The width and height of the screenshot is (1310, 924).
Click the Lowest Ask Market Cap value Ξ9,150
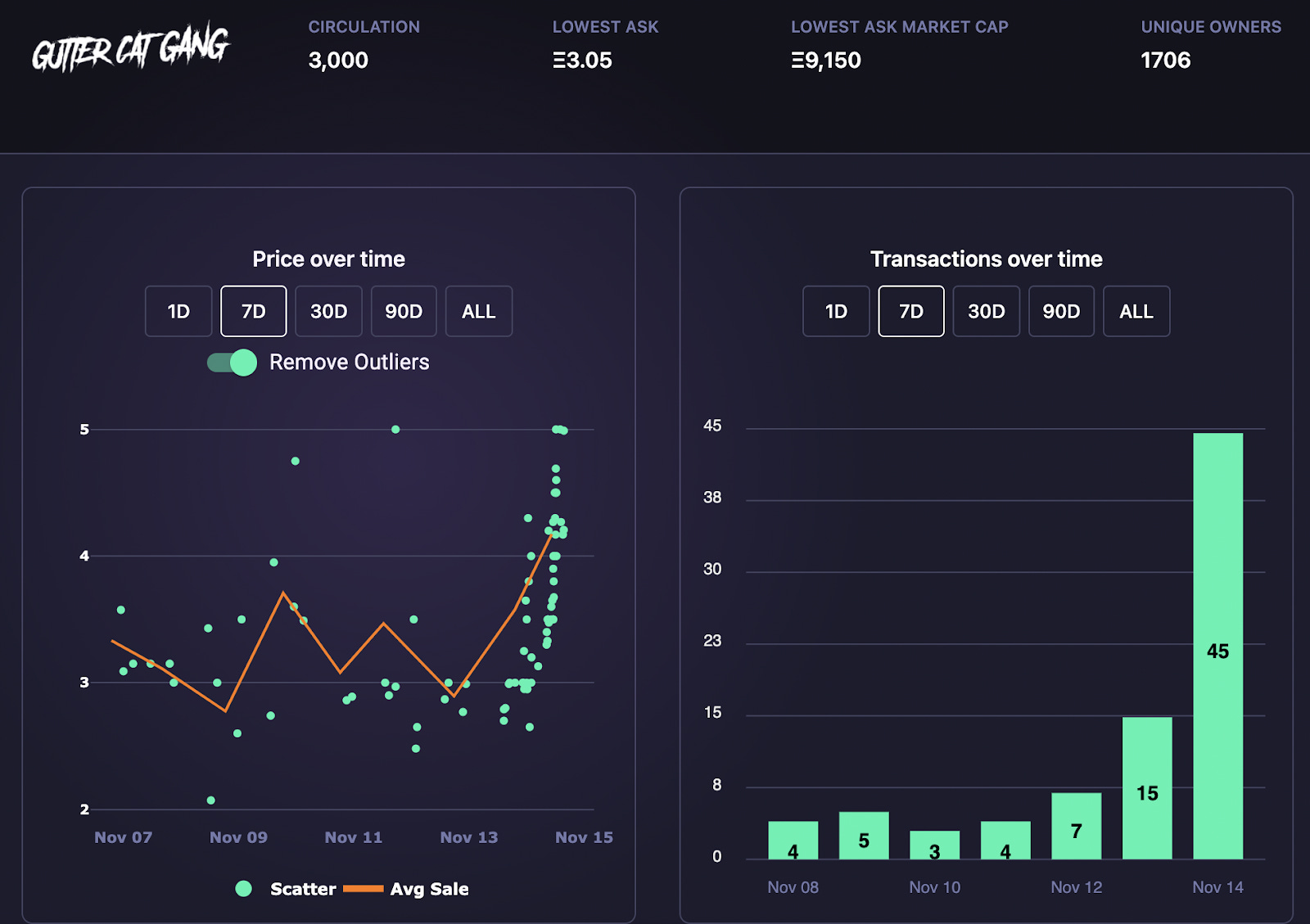[826, 61]
